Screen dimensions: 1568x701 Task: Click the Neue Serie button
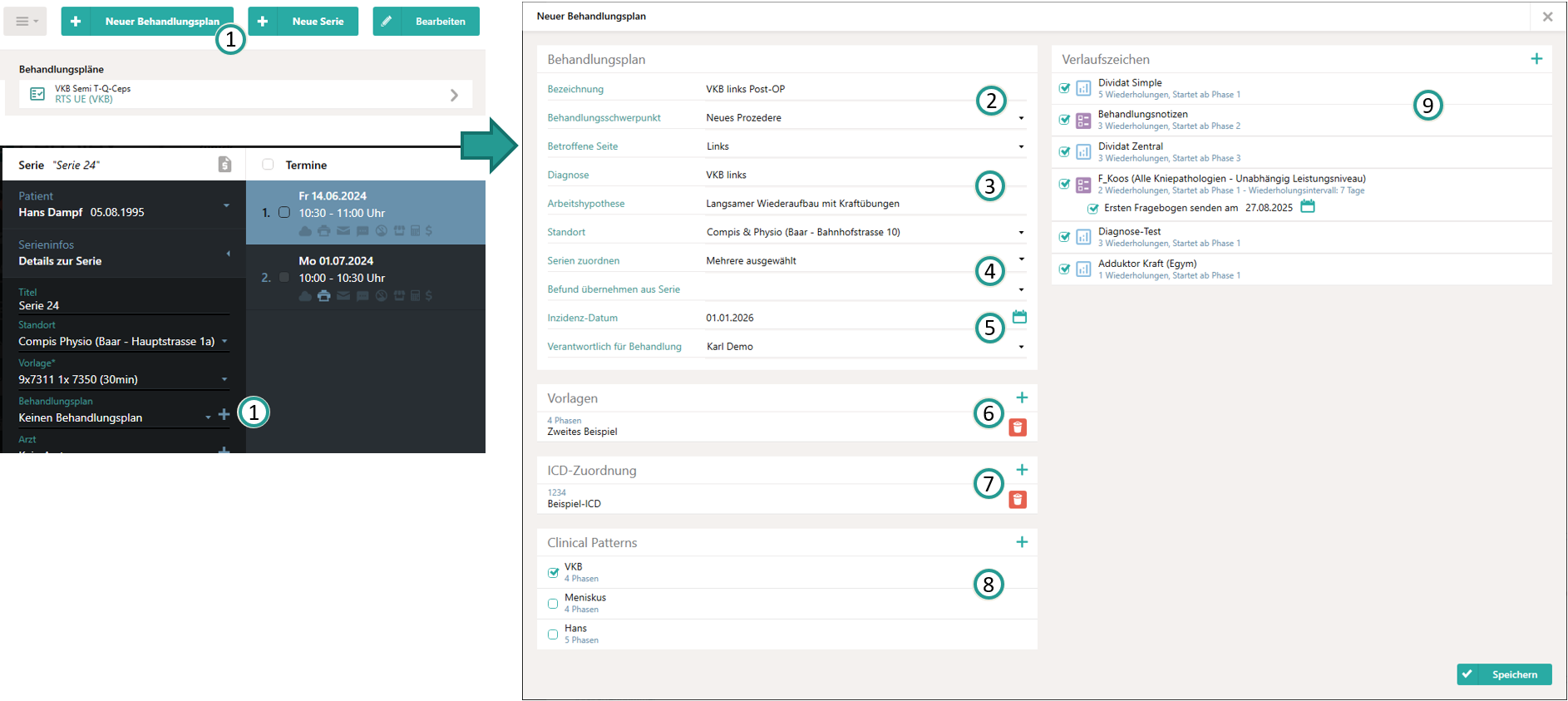coord(303,22)
